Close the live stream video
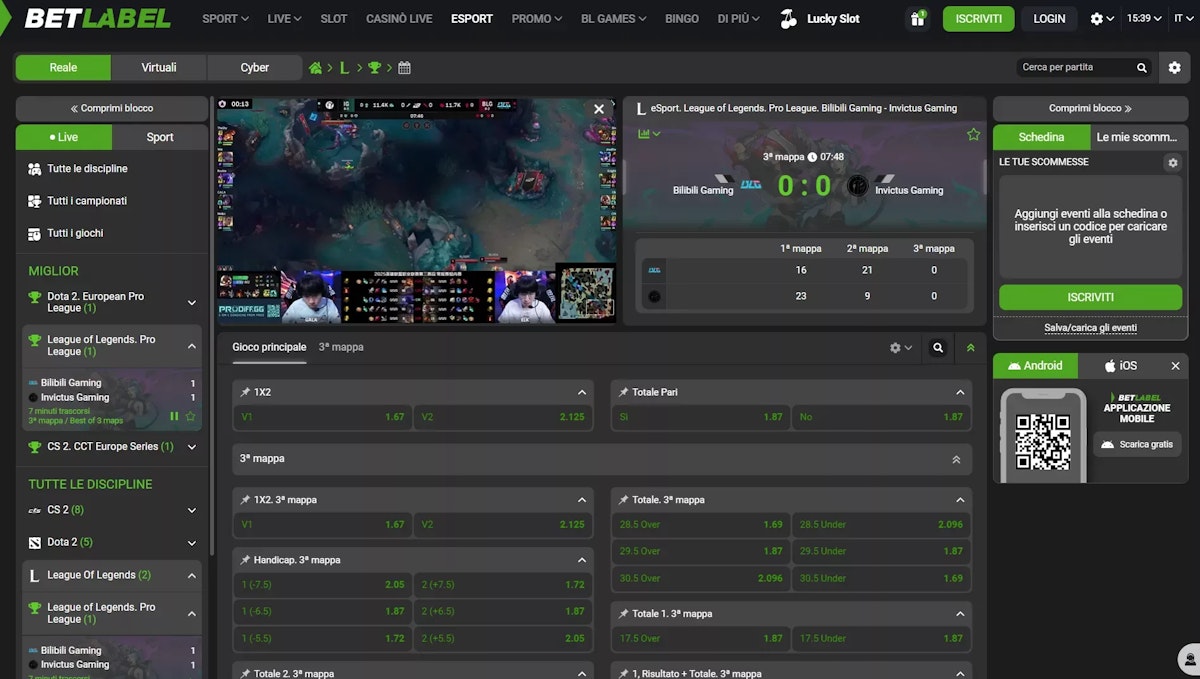 tap(599, 109)
